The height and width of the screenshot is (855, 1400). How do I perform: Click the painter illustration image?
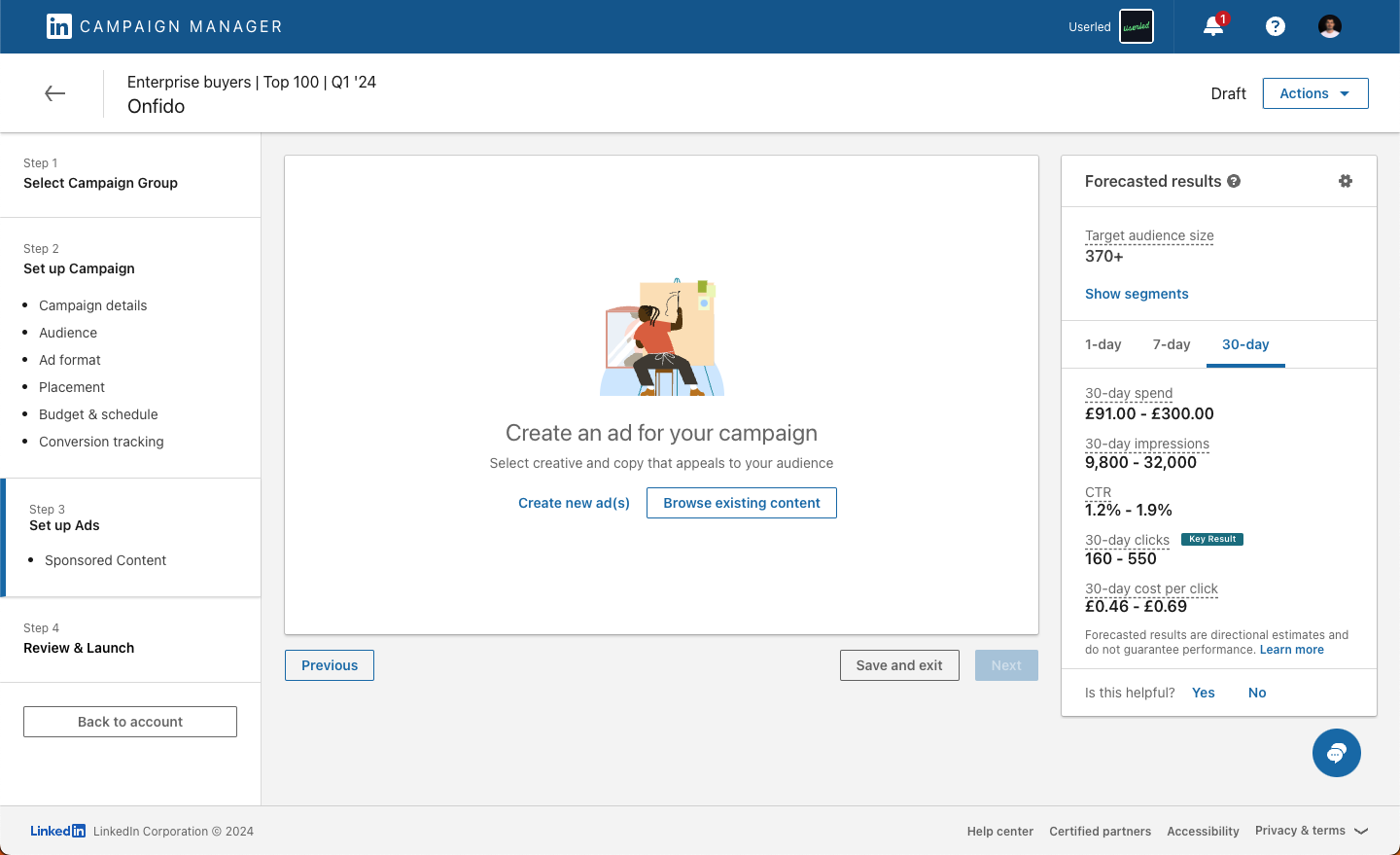(662, 337)
